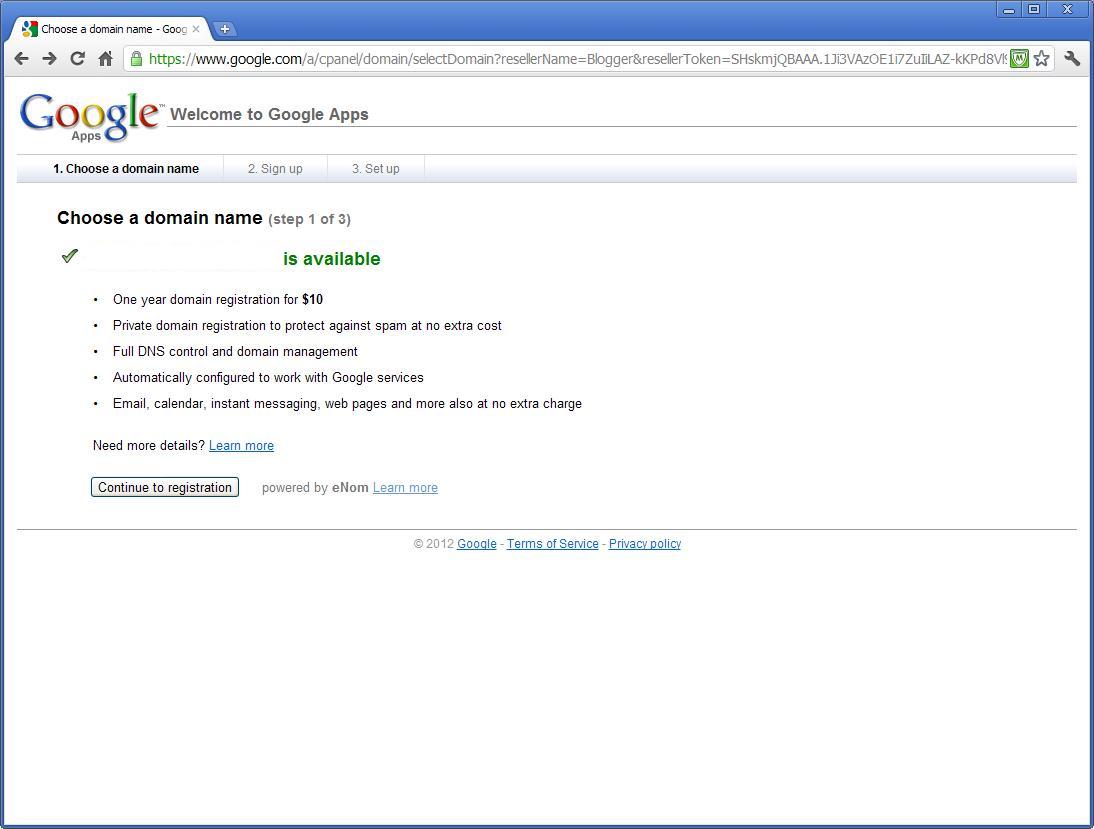Click 'One year domain registration for $10'
The width and height of the screenshot is (1094, 829).
[x=218, y=299]
